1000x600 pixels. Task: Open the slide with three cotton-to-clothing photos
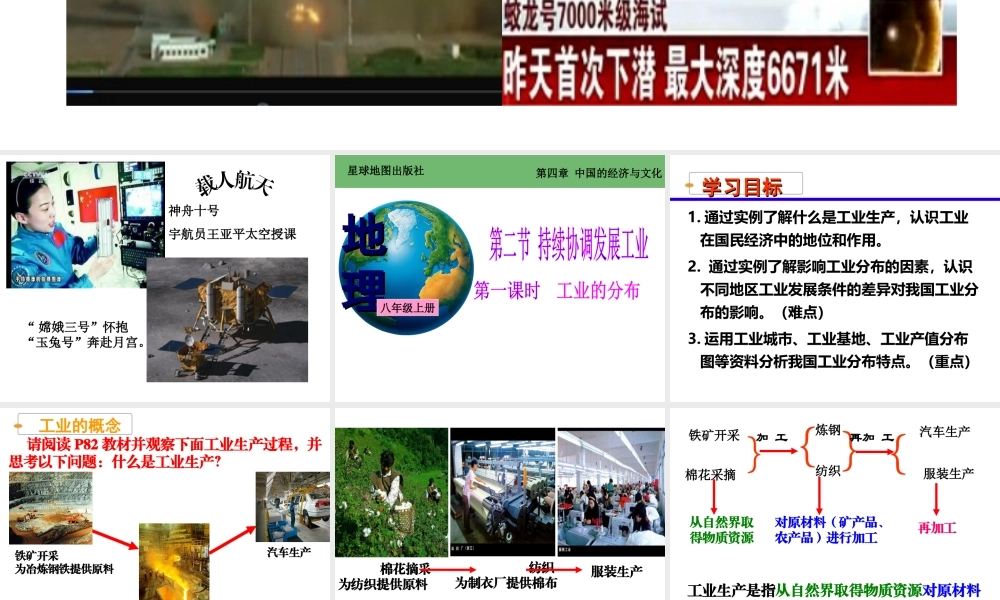pyautogui.click(x=499, y=504)
